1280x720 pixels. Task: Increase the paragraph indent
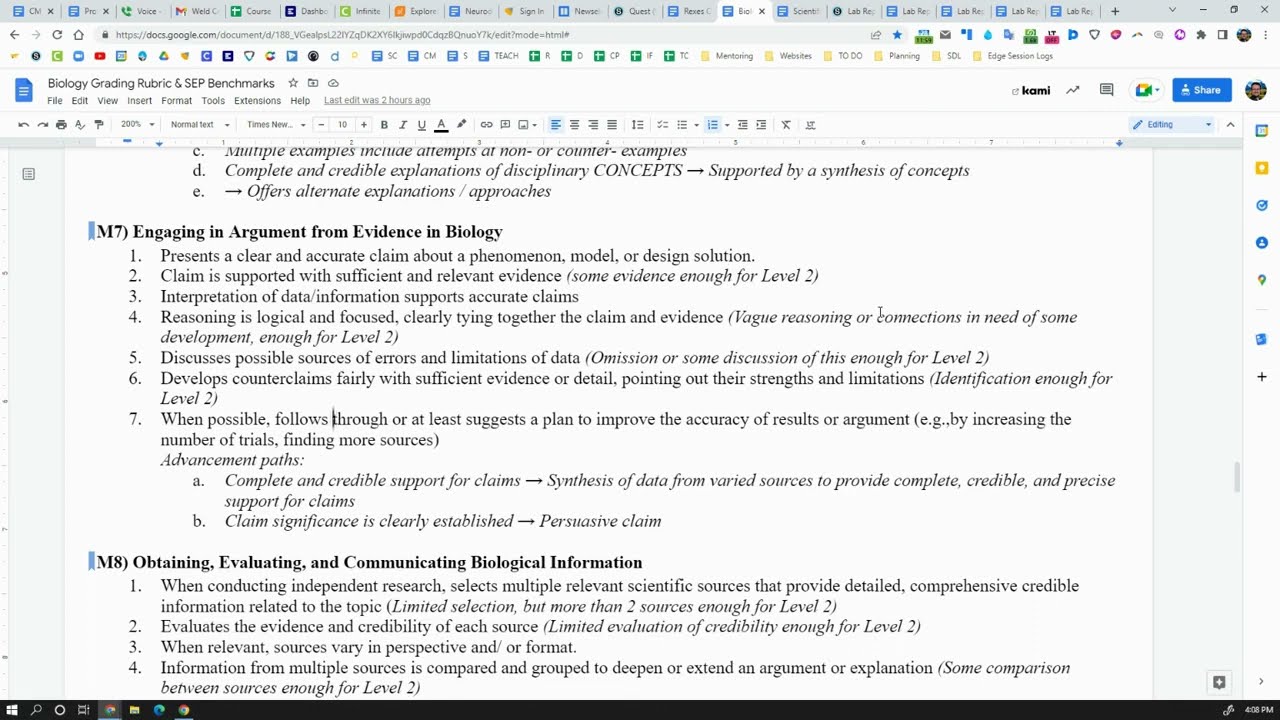pyautogui.click(x=761, y=125)
